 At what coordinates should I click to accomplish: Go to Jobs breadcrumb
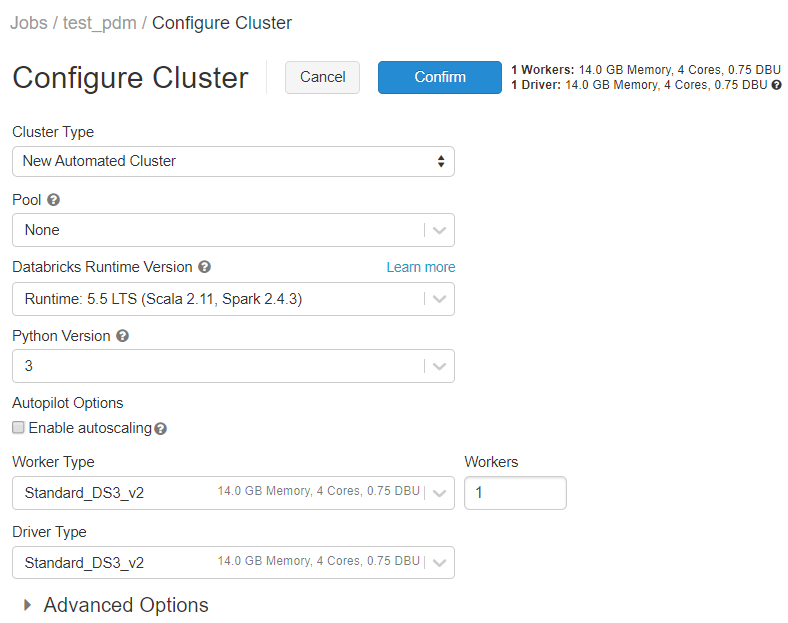(x=29, y=23)
